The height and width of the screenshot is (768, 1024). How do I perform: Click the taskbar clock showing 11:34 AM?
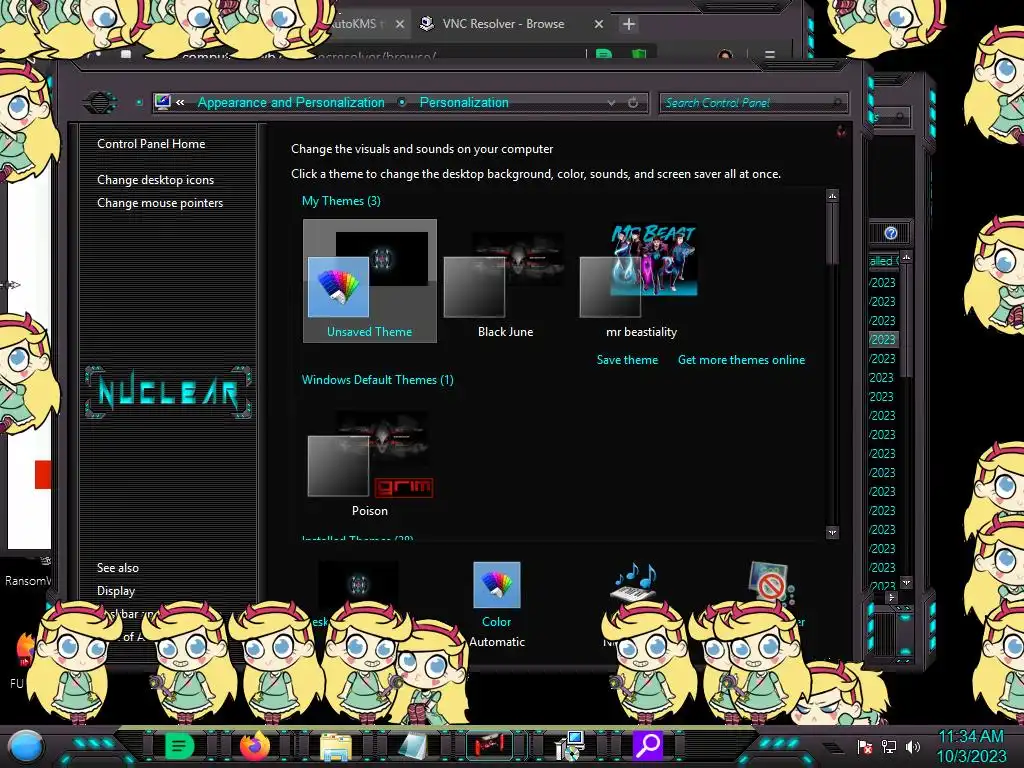pos(971,746)
